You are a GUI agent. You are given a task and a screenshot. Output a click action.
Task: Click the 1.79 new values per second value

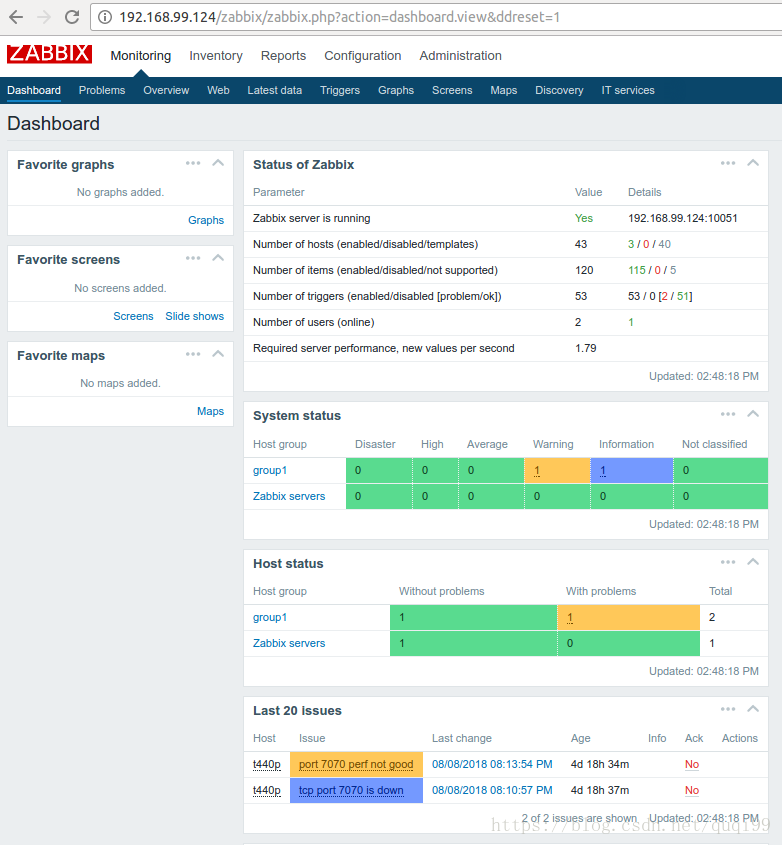585,348
